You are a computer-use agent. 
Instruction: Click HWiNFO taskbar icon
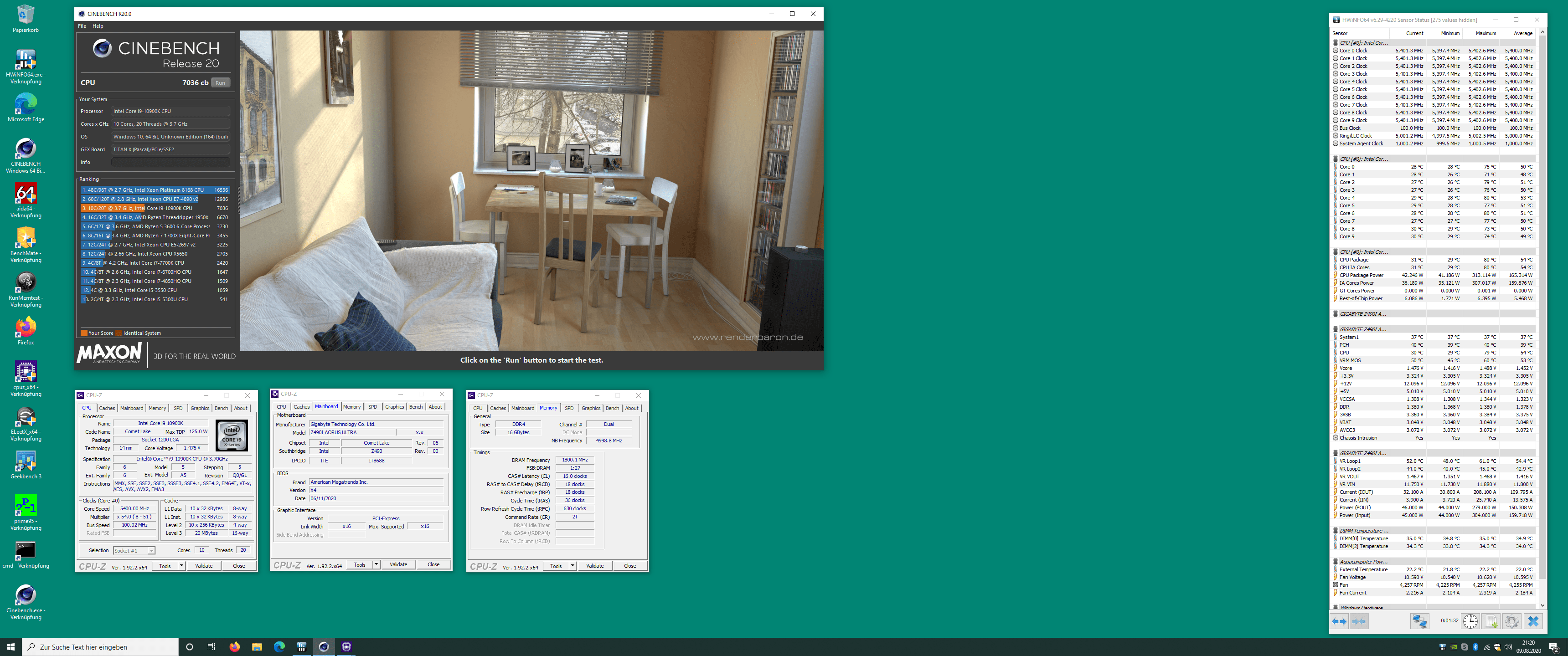point(301,646)
